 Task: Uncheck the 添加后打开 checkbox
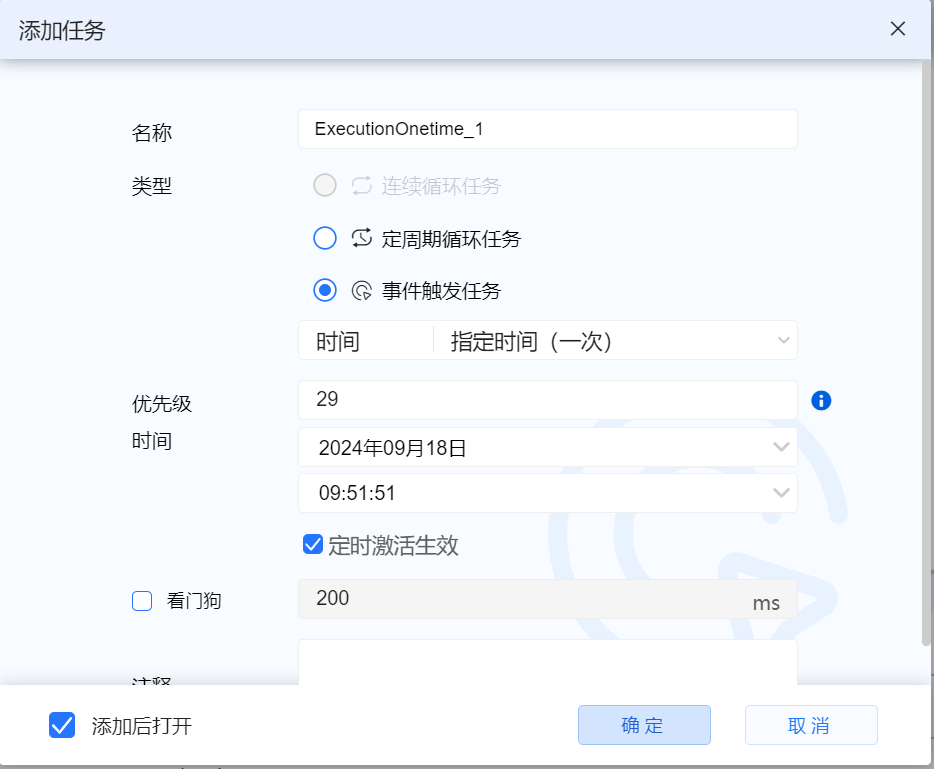[x=62, y=725]
